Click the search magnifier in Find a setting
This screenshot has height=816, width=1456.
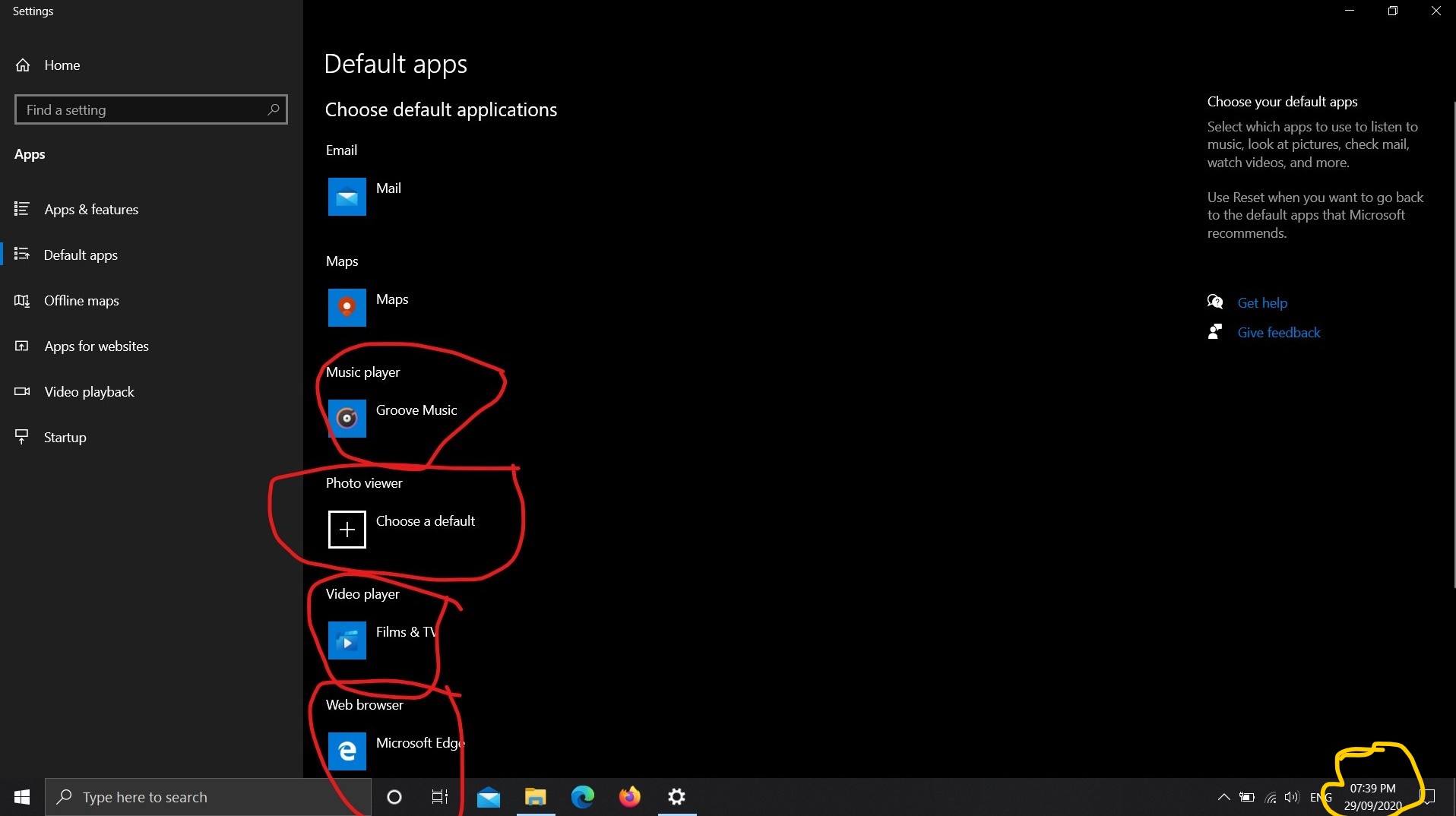tap(274, 109)
